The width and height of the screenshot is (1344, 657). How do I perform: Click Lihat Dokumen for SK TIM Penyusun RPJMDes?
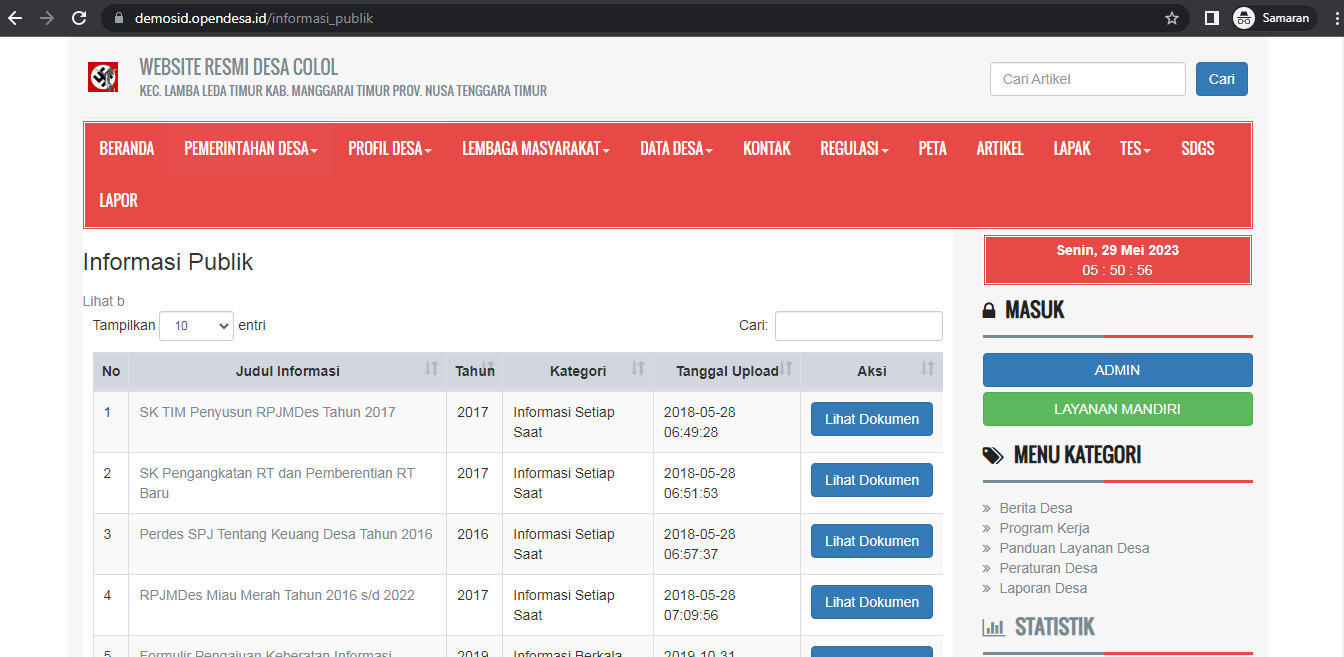[871, 418]
